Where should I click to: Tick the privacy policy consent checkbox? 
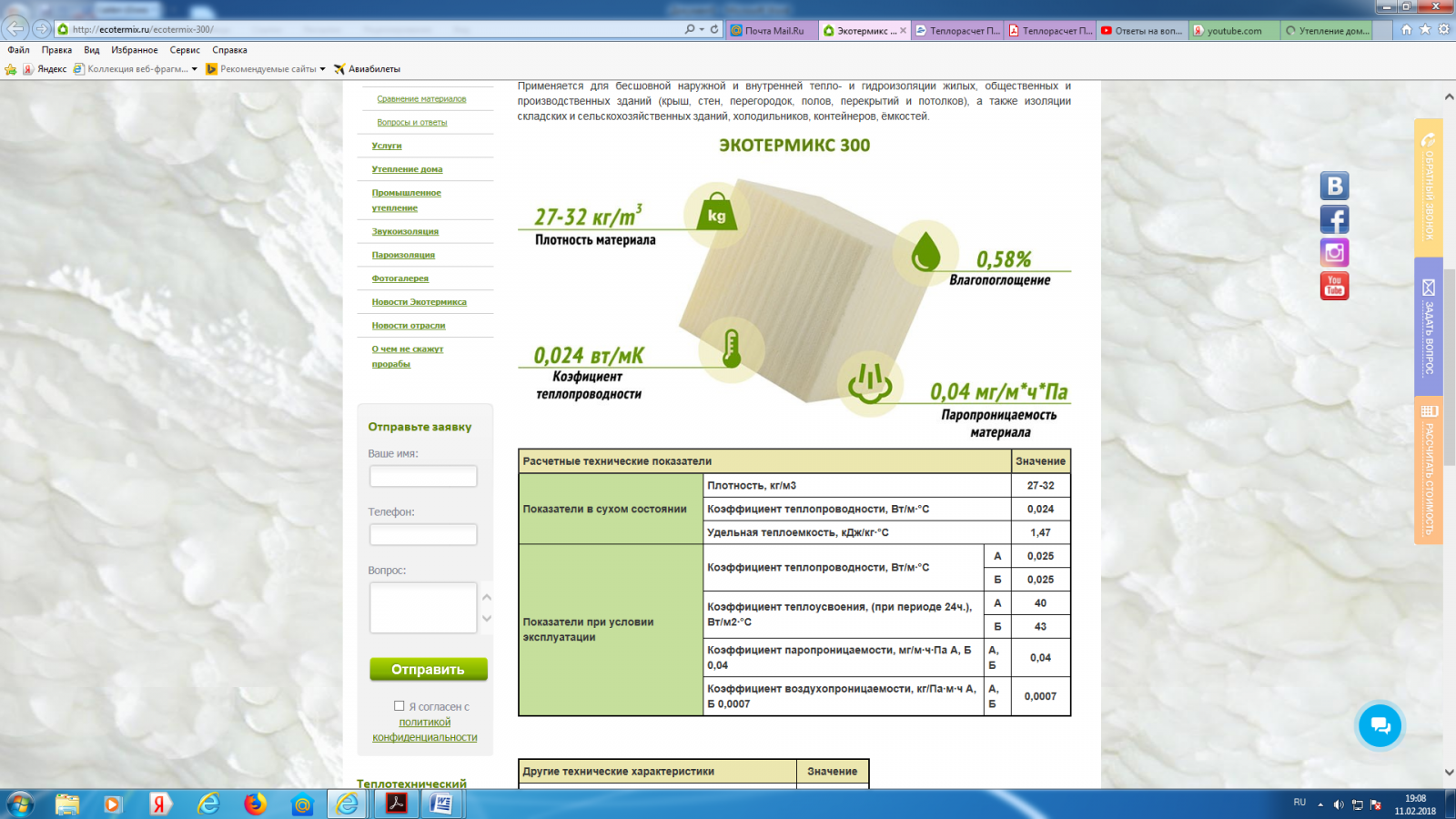coord(399,706)
